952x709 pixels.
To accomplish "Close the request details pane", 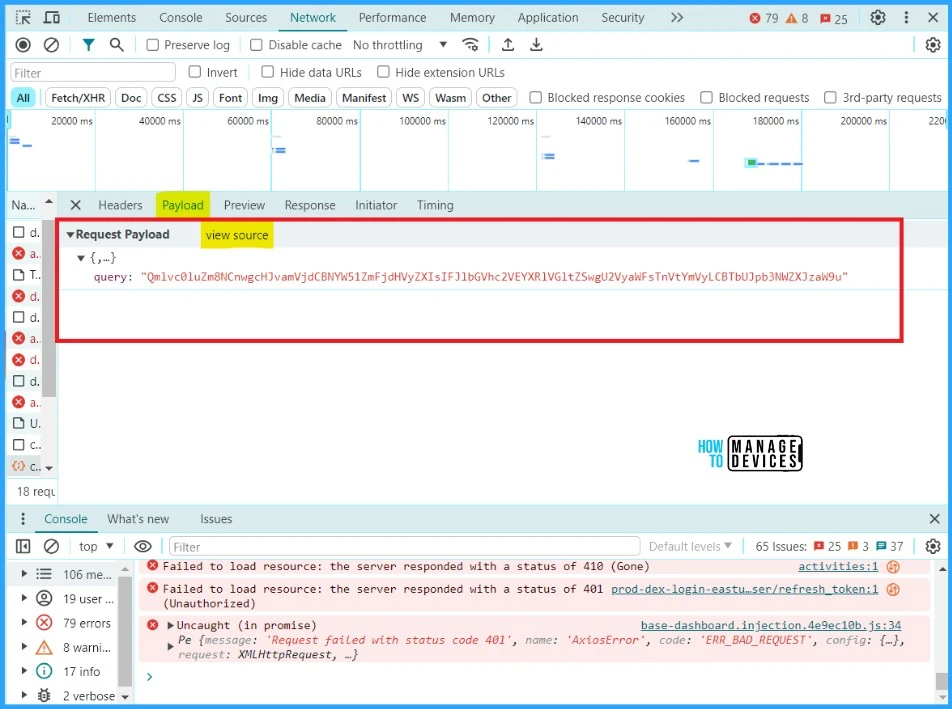I will [x=75, y=205].
